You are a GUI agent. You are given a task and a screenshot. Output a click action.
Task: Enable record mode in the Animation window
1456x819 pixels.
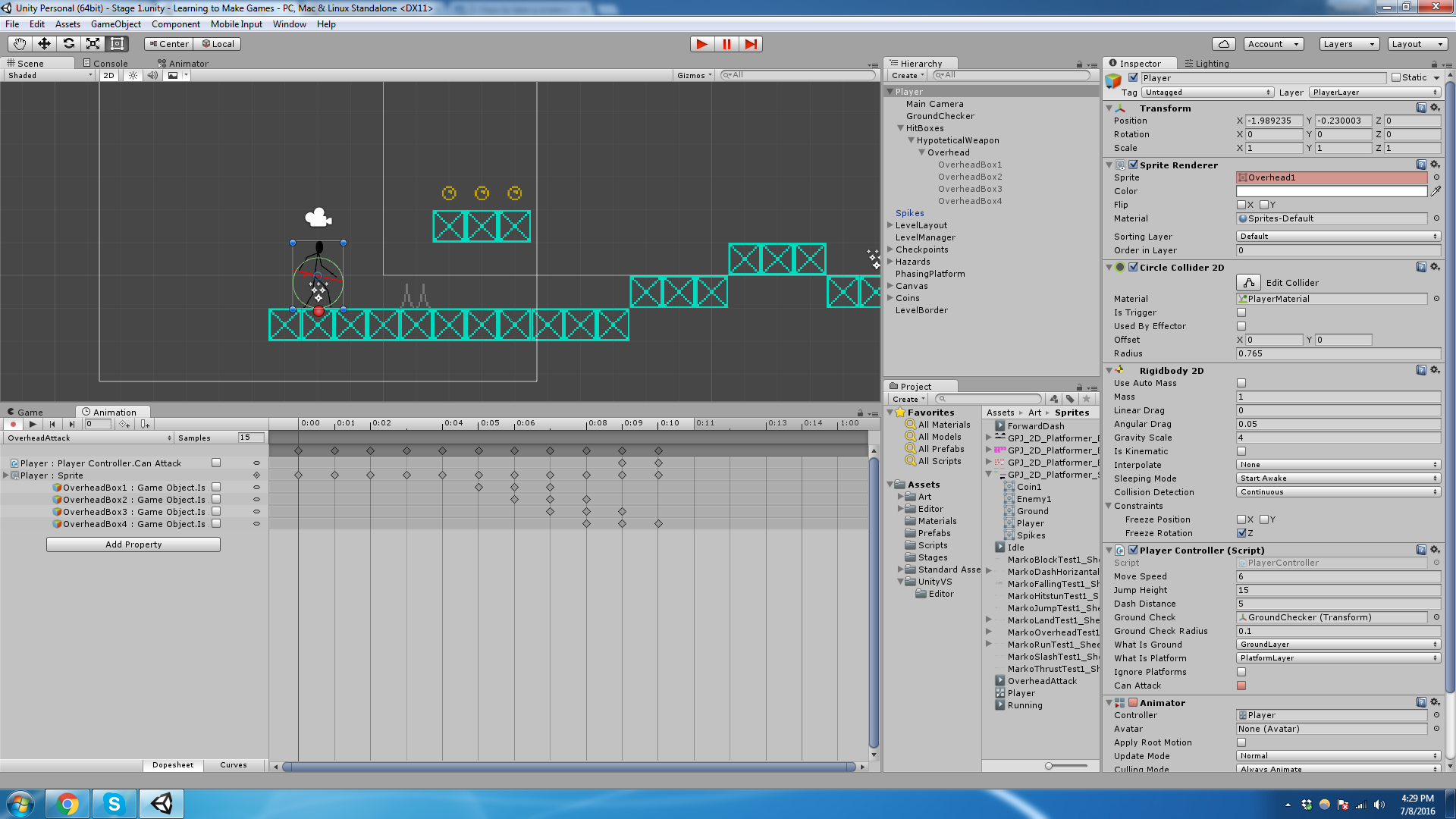(12, 424)
